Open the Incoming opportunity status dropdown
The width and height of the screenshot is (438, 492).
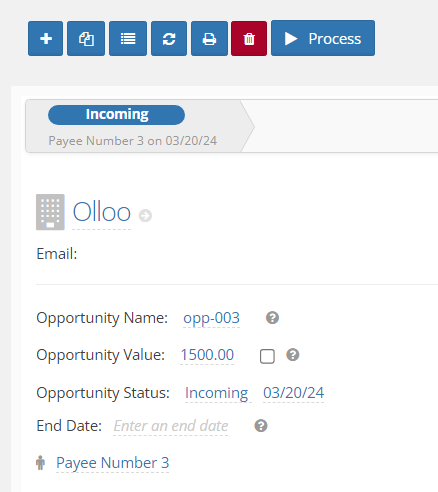tap(217, 393)
